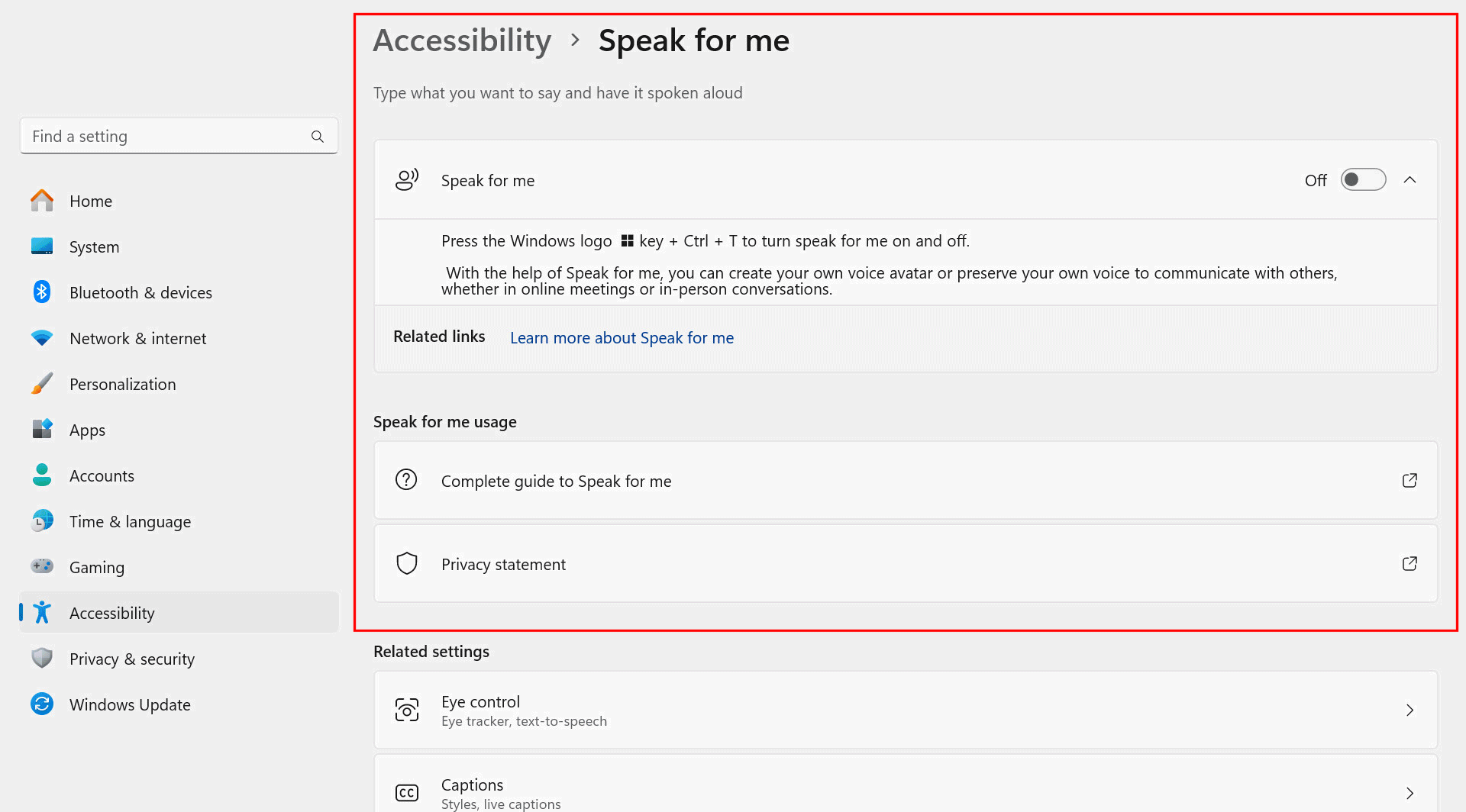This screenshot has height=812, width=1466.
Task: Open Apps settings category
Action: click(x=179, y=430)
